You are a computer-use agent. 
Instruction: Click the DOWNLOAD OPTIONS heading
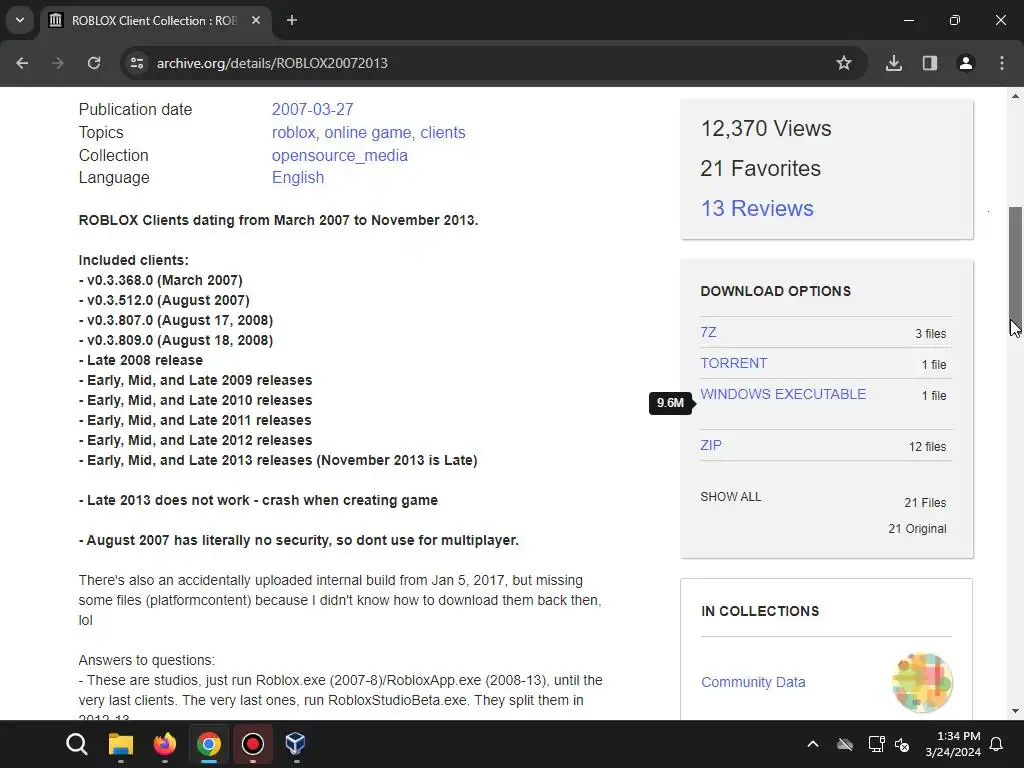(x=776, y=291)
